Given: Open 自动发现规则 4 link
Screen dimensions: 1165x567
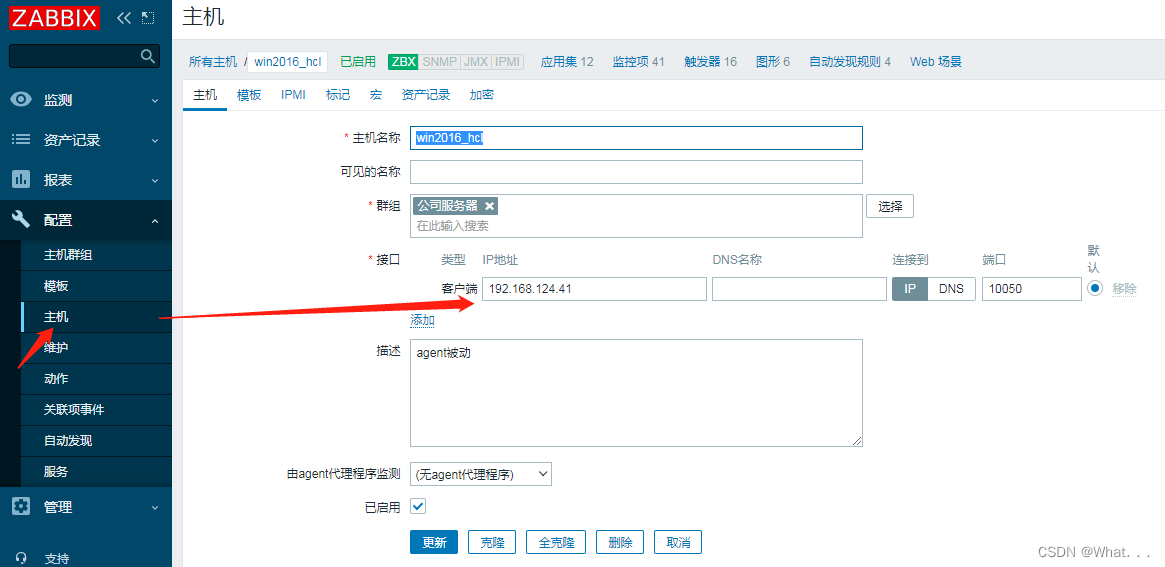Looking at the screenshot, I should 850,62.
